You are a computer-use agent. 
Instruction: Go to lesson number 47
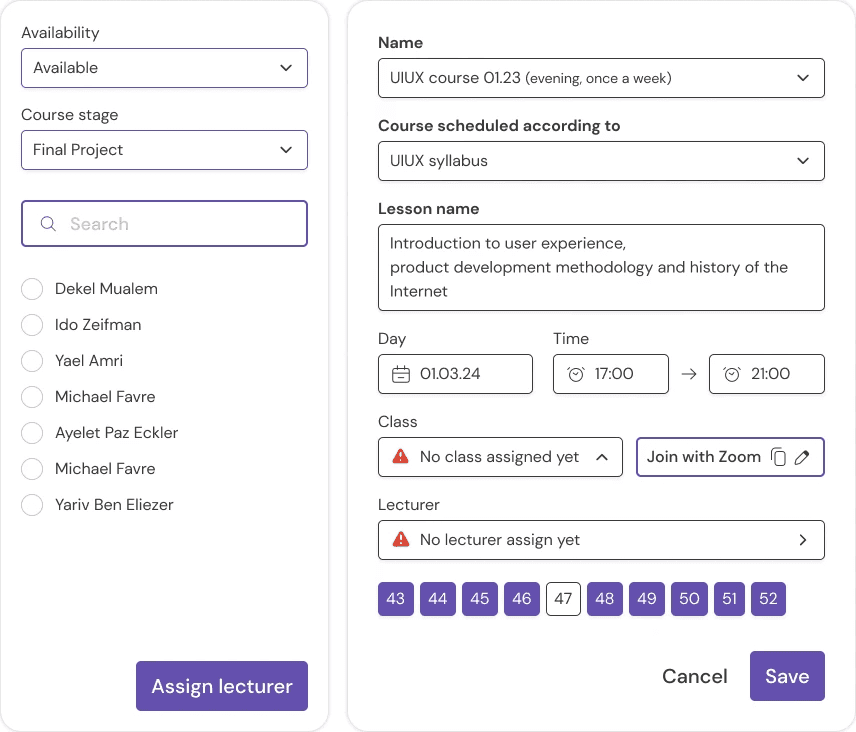563,599
